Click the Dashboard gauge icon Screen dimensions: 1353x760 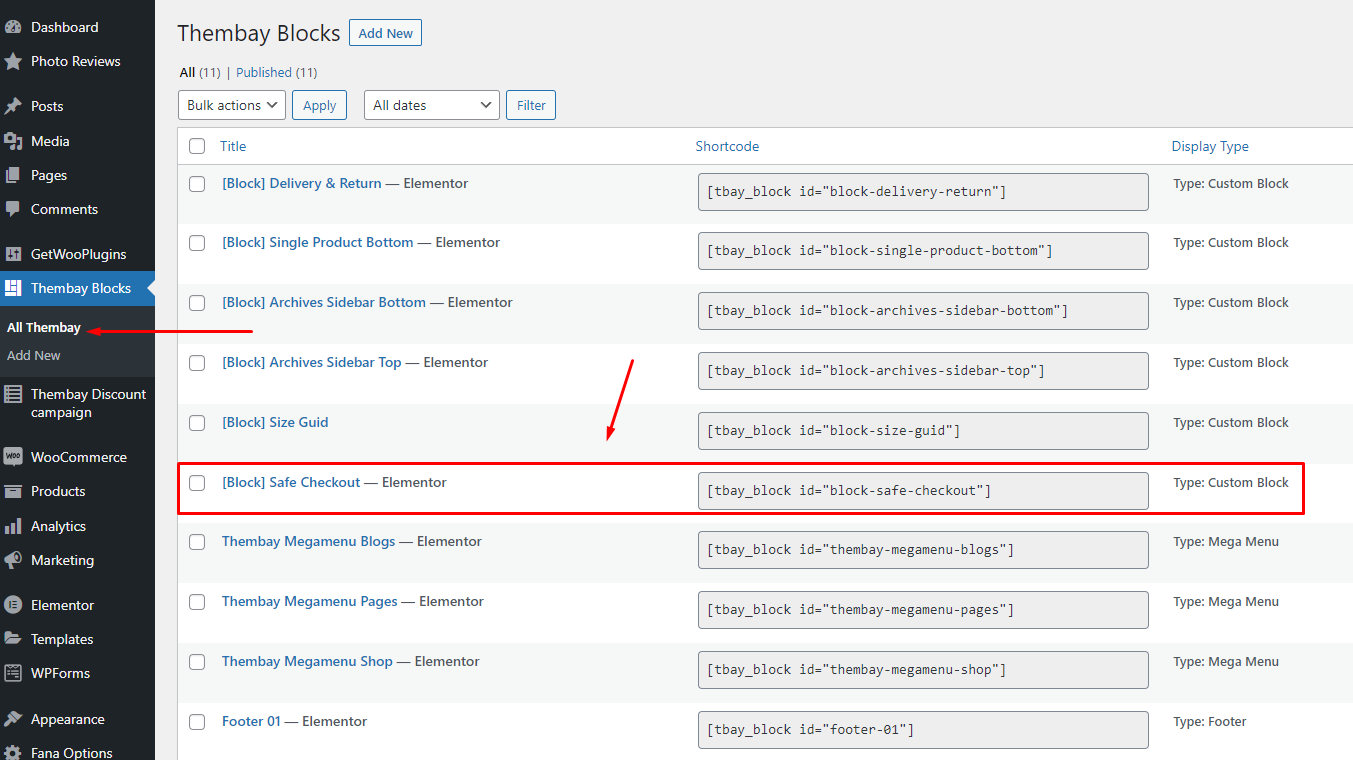tap(13, 27)
